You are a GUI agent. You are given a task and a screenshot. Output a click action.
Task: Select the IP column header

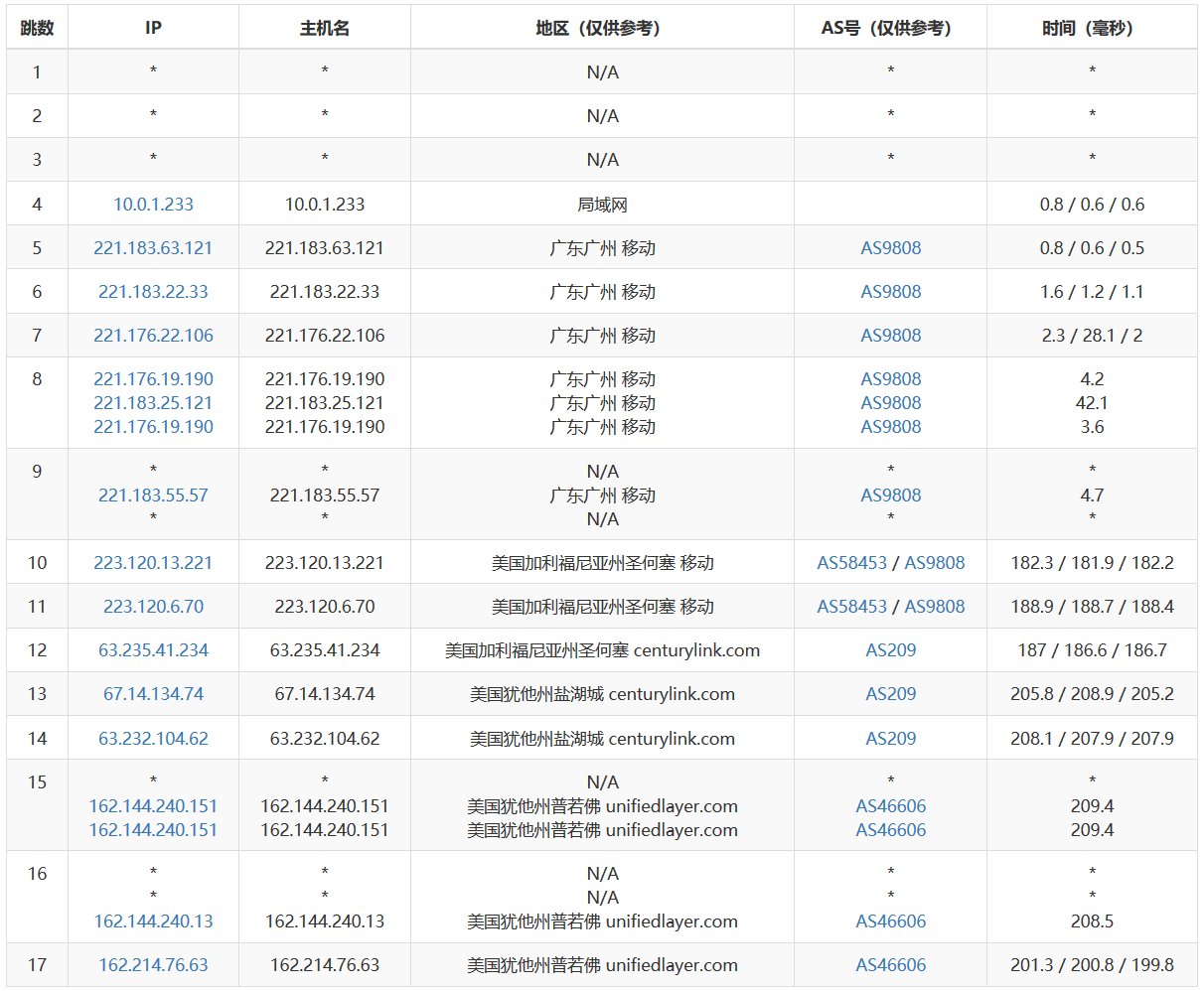(x=153, y=28)
